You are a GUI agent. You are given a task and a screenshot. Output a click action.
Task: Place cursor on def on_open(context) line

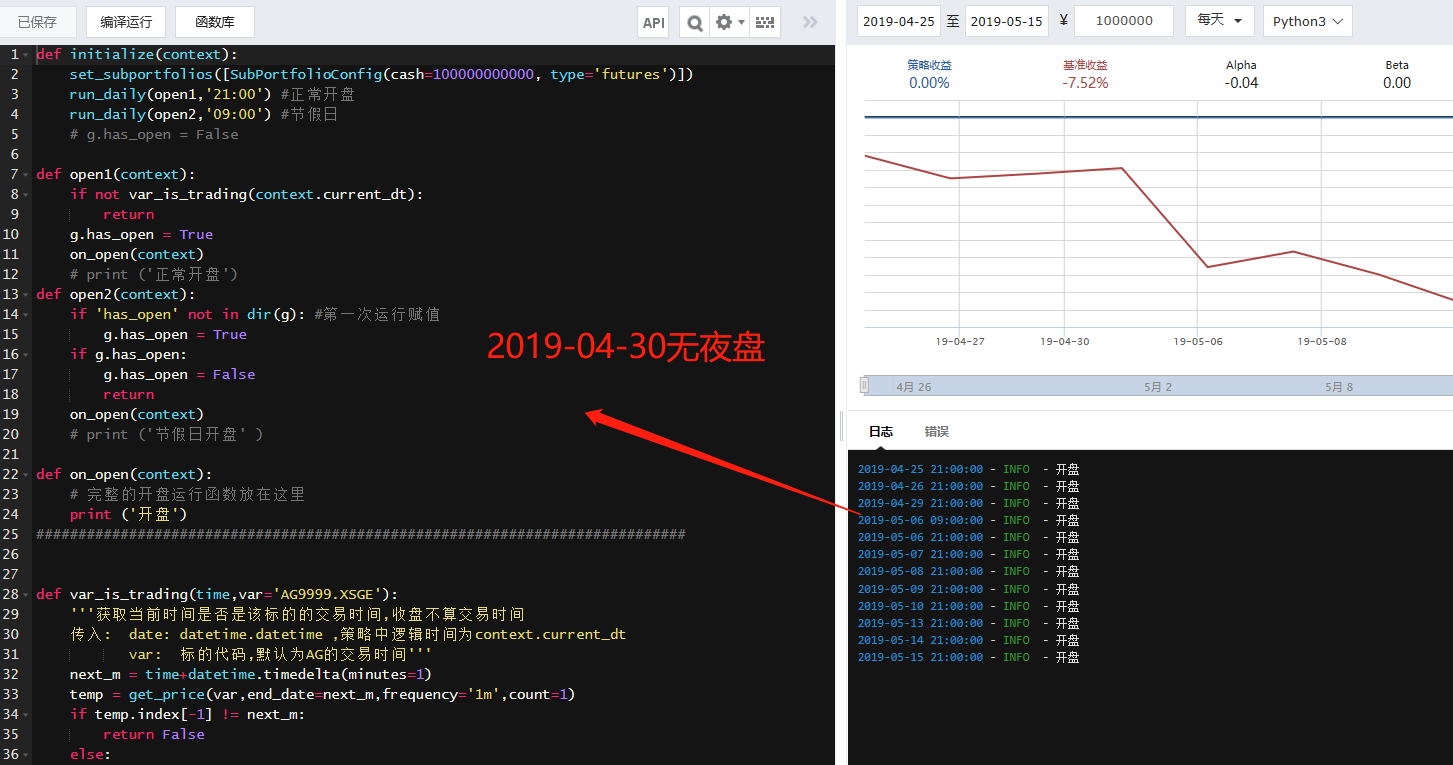click(124, 474)
